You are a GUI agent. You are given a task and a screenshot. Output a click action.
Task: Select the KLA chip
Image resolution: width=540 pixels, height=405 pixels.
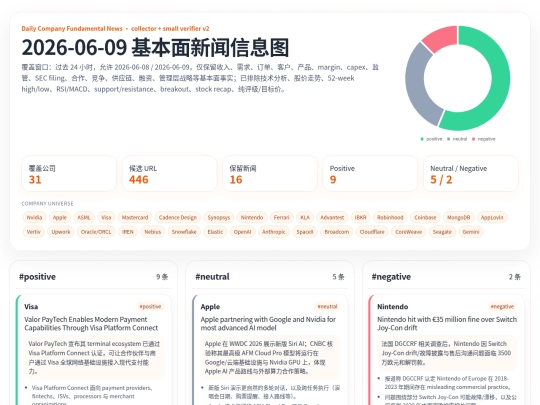[305, 217]
